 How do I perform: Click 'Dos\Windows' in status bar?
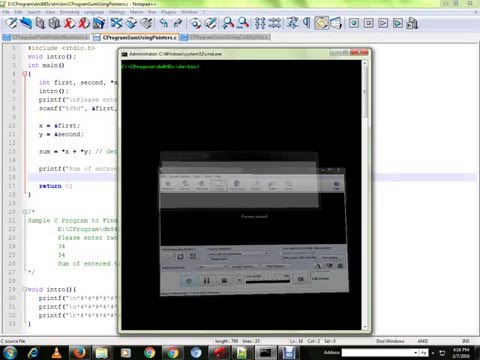[x=390, y=341]
